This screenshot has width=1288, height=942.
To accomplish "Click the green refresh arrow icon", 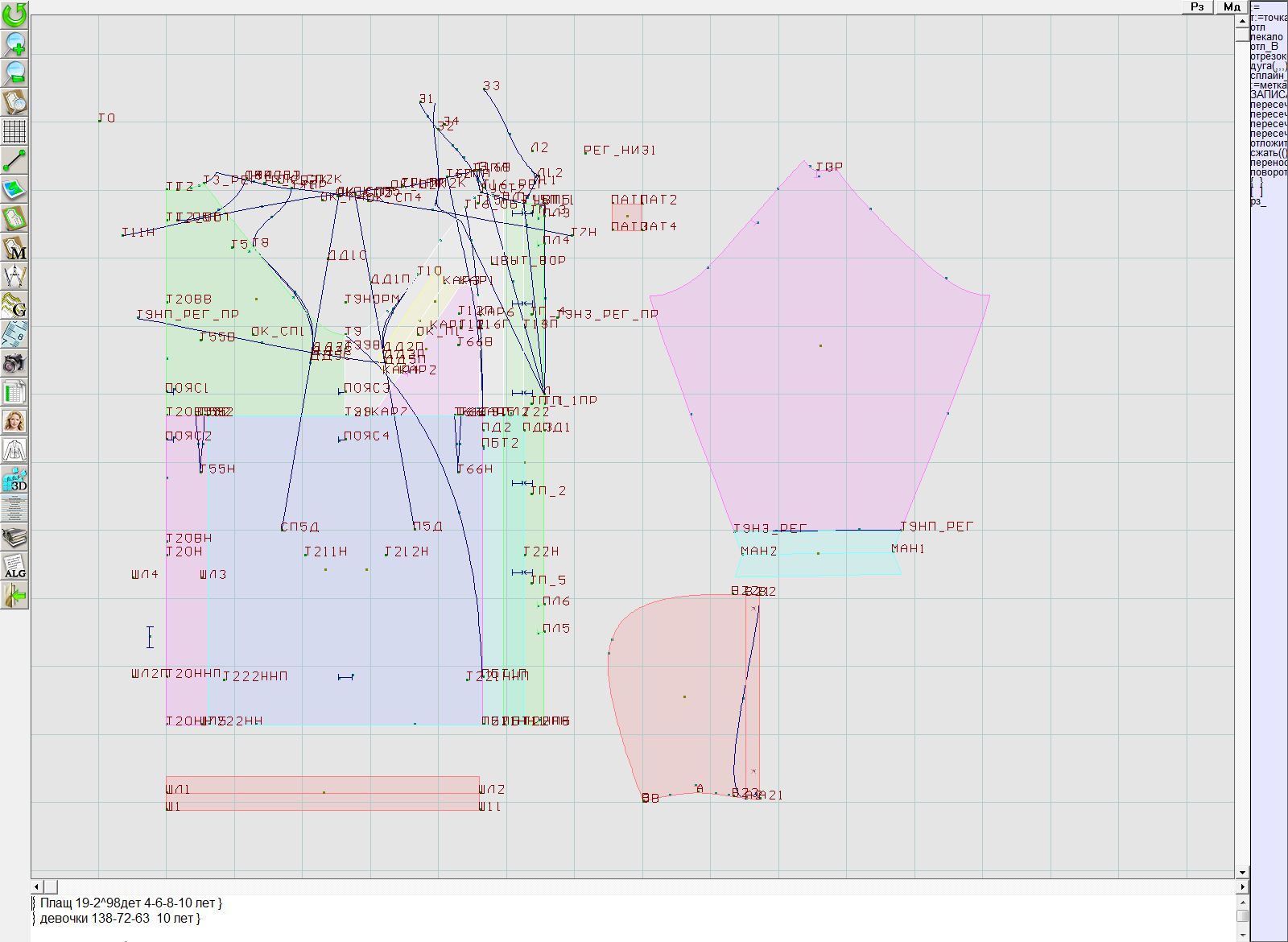I will (14, 14).
